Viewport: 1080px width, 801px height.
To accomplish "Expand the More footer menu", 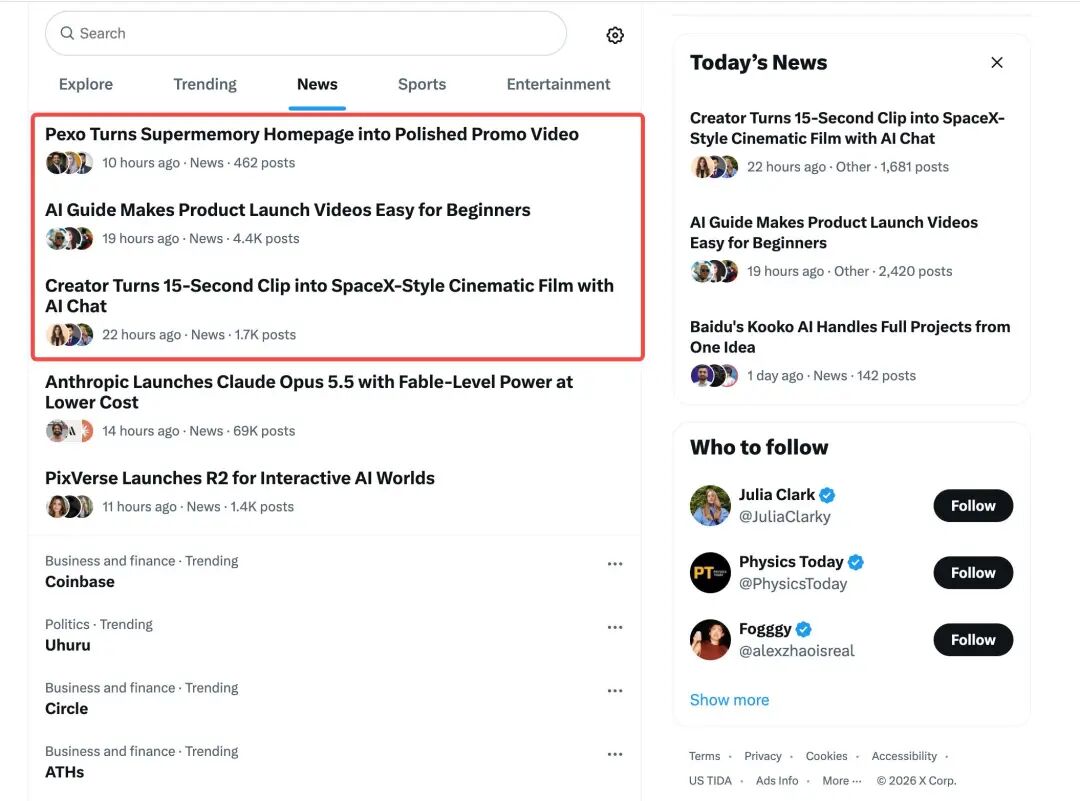I will tap(842, 780).
